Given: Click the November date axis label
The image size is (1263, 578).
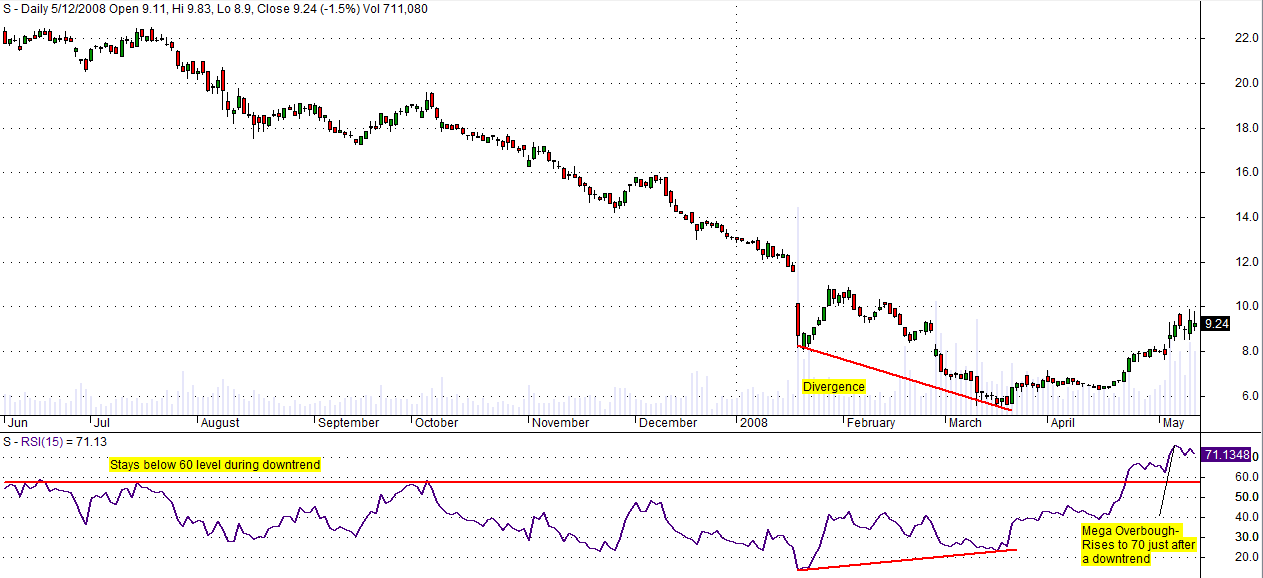Looking at the screenshot, I should 560,422.
